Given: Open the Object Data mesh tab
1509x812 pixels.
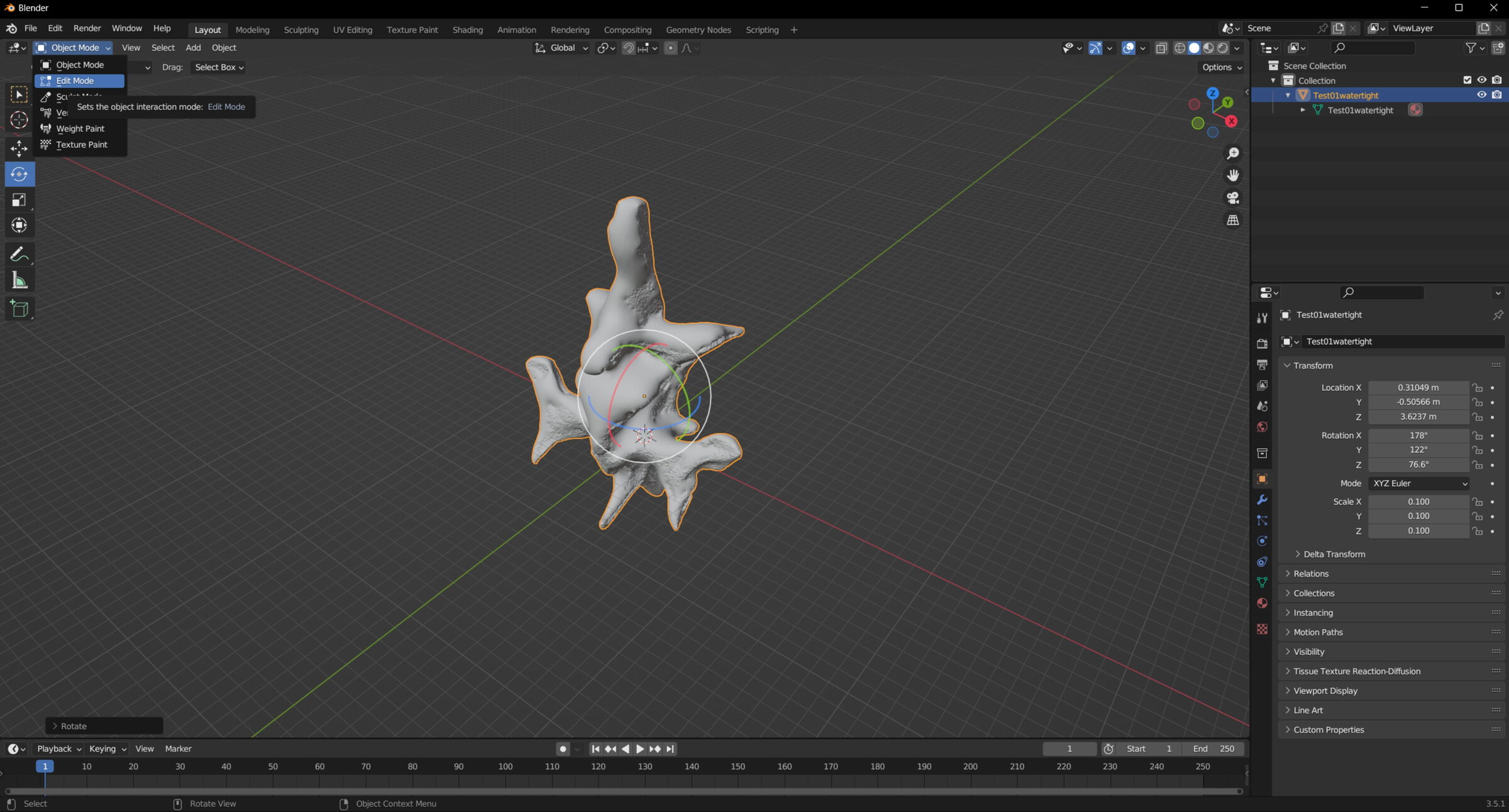Looking at the screenshot, I should [1262, 583].
